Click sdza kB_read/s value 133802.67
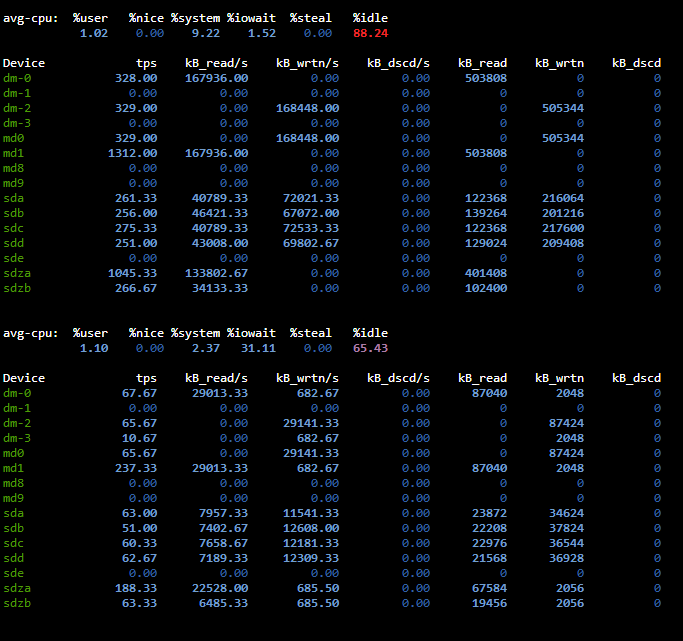 click(x=216, y=273)
